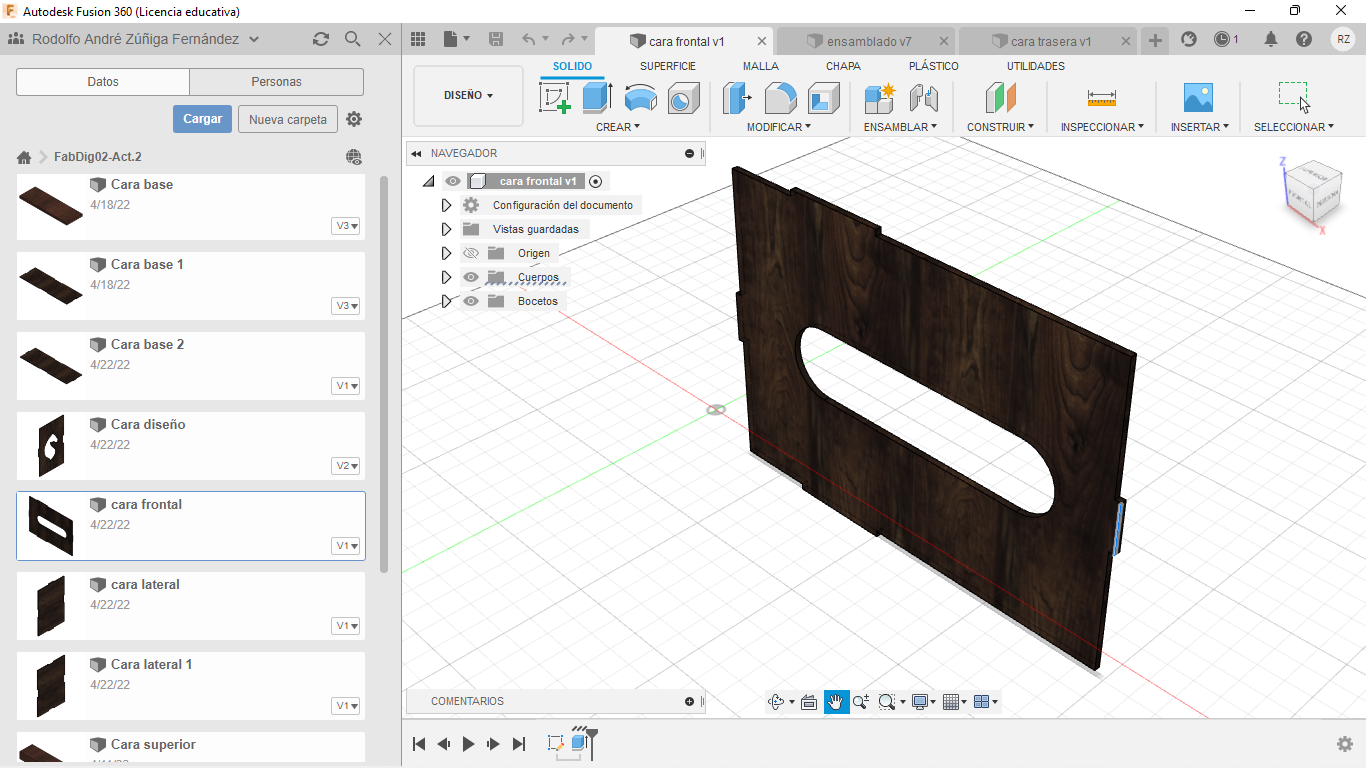Click the Create Sketch tool icon
The width and height of the screenshot is (1366, 768).
pyautogui.click(x=554, y=98)
